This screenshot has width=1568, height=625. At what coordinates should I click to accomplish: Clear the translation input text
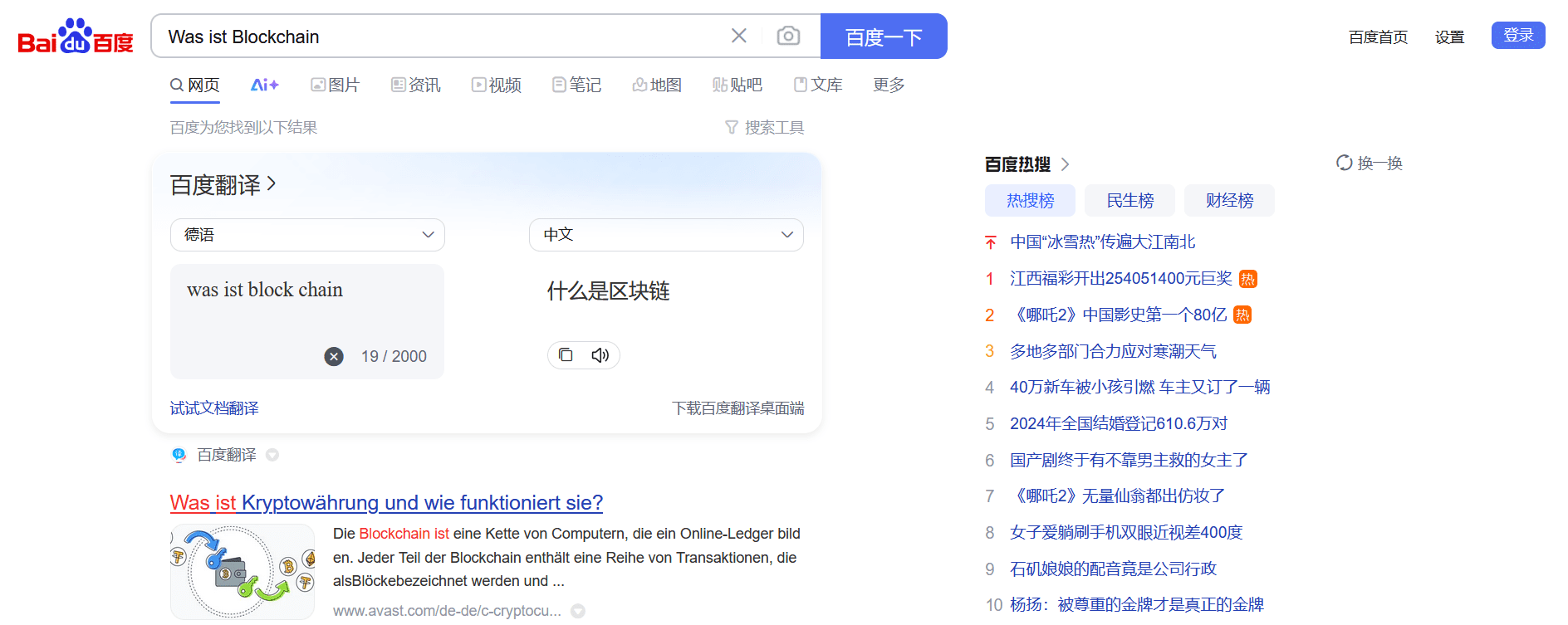pos(334,356)
